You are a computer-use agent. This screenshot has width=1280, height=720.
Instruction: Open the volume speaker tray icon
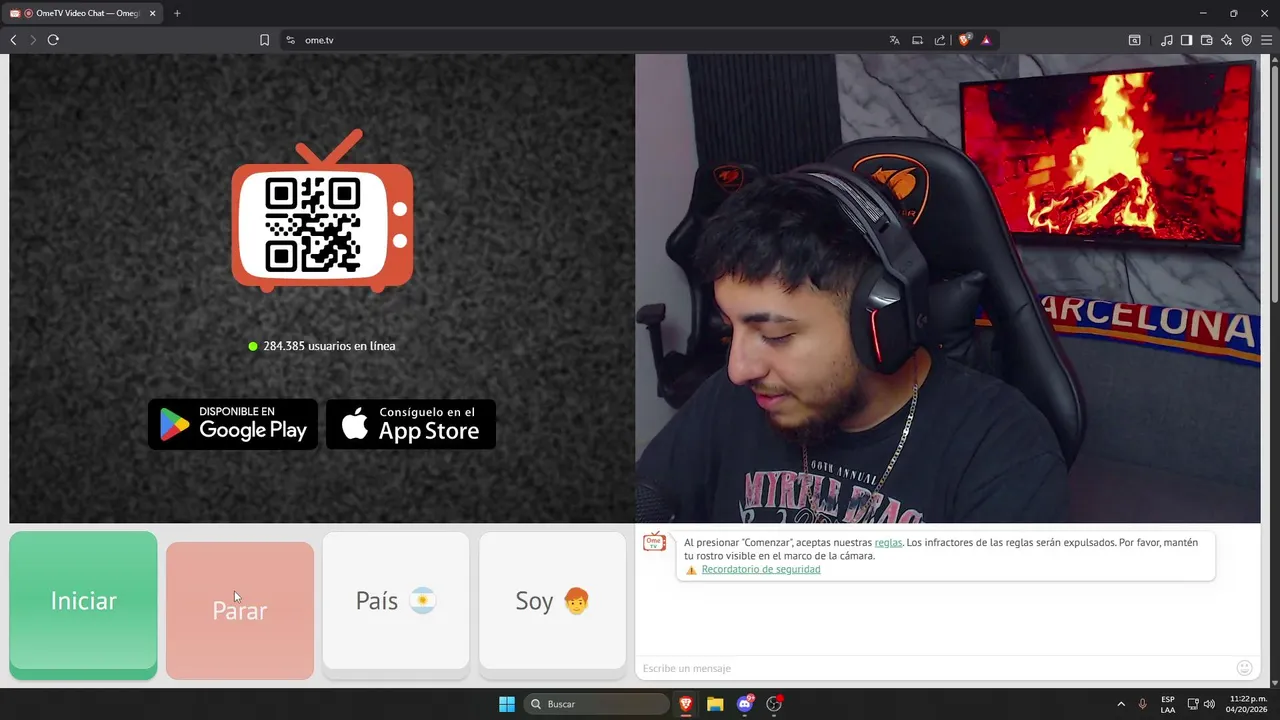coord(1209,704)
